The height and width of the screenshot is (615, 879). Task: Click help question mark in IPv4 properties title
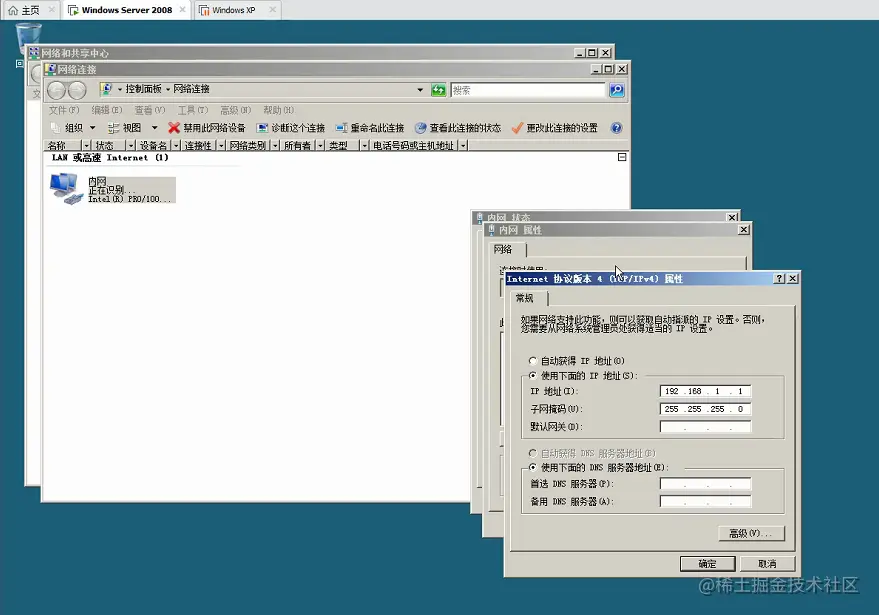pos(779,279)
